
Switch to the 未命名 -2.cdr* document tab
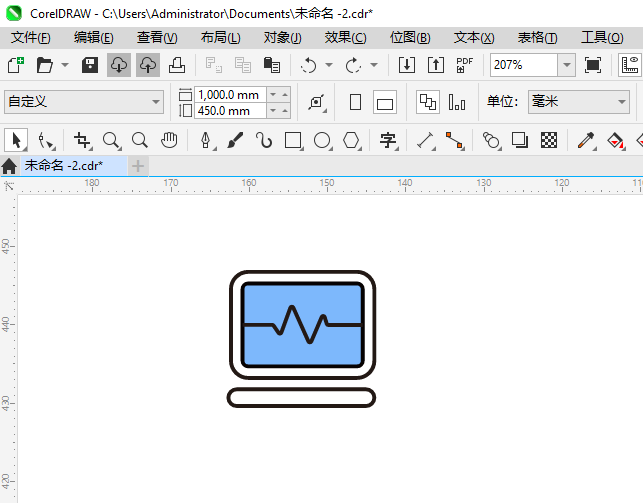(x=74, y=166)
